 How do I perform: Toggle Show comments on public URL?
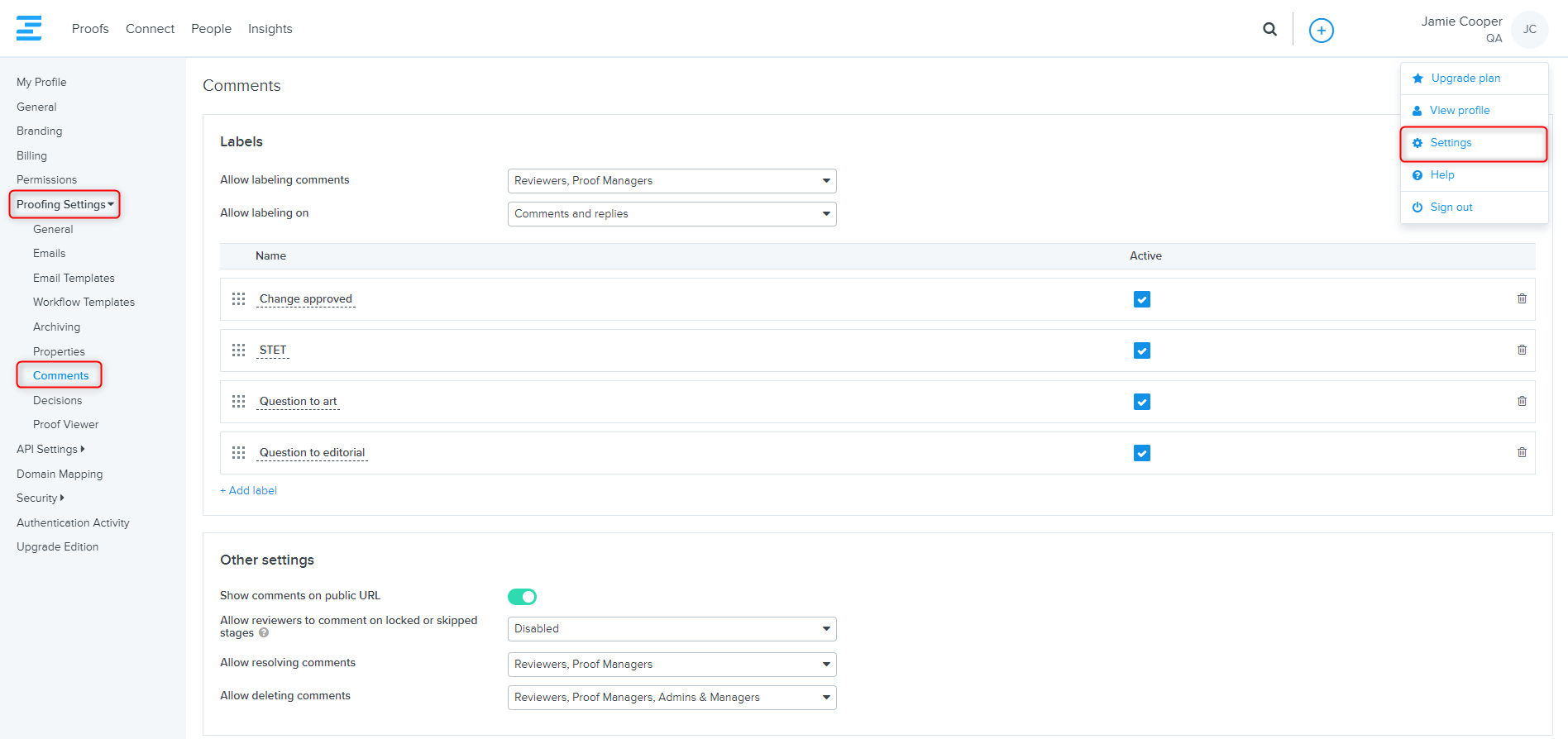(x=522, y=597)
